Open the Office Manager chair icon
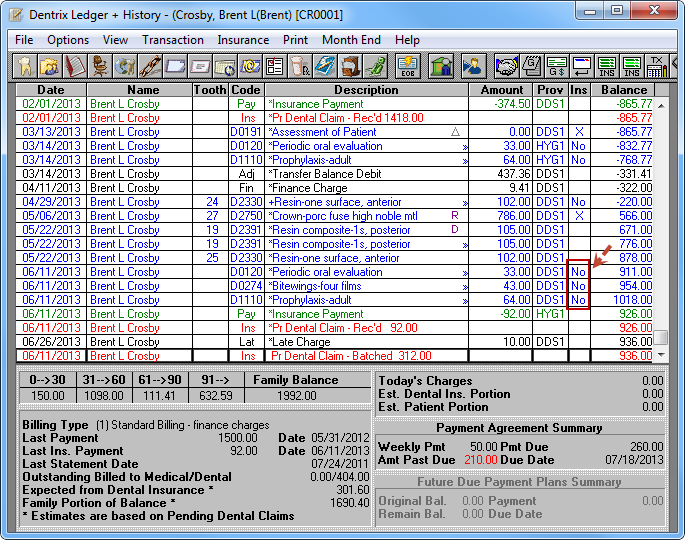The width and height of the screenshot is (685, 540). [100, 66]
